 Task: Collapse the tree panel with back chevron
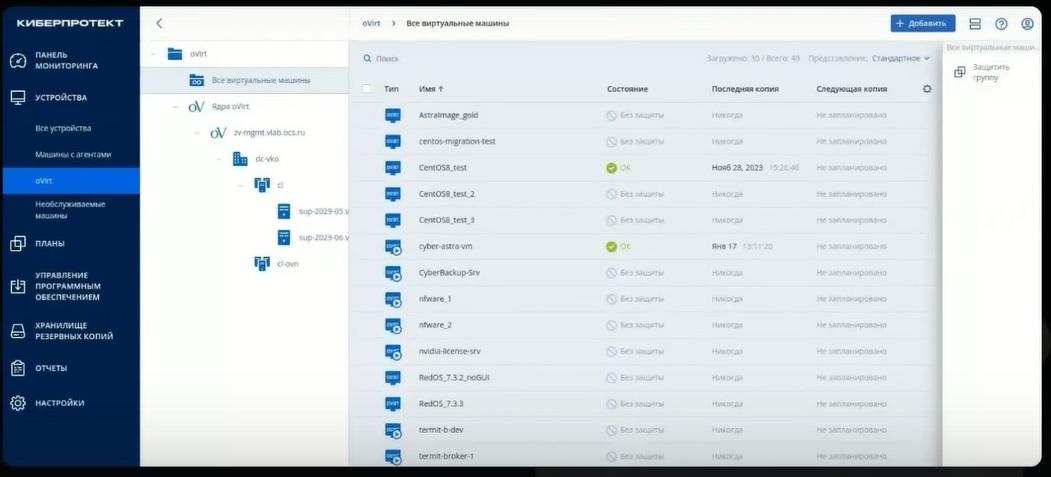(159, 23)
